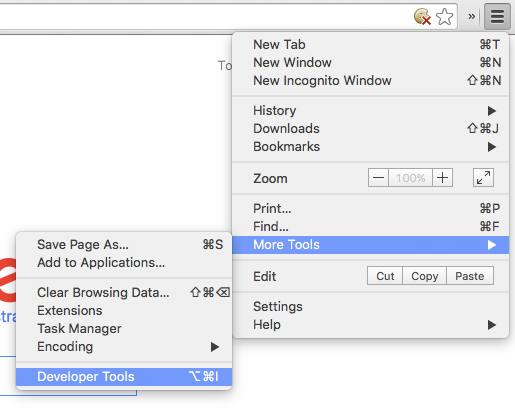This screenshot has width=515, height=416.
Task: Click the blocked cookies icon in address bar
Action: 422,17
